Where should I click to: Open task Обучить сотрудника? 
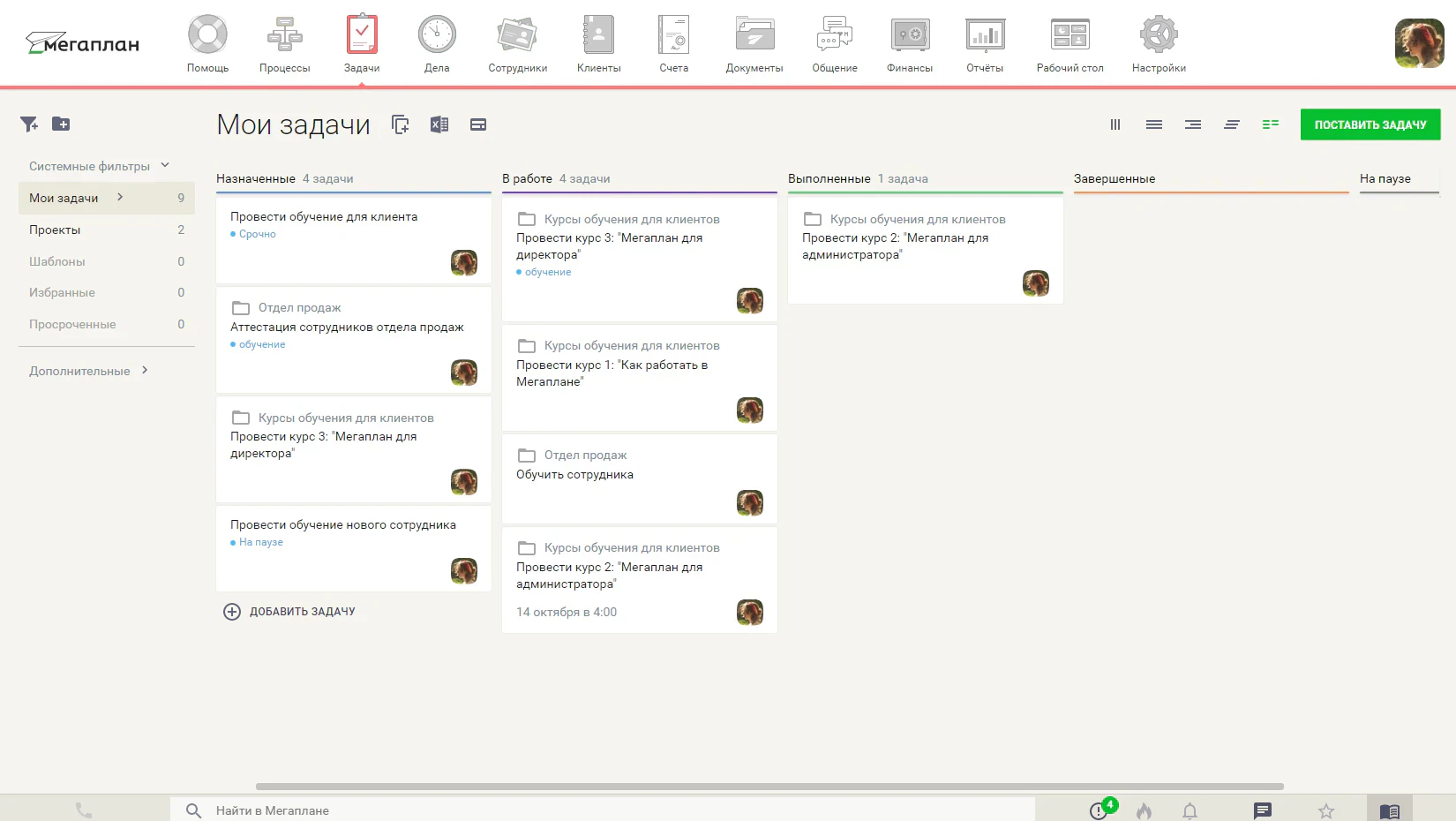coord(574,474)
